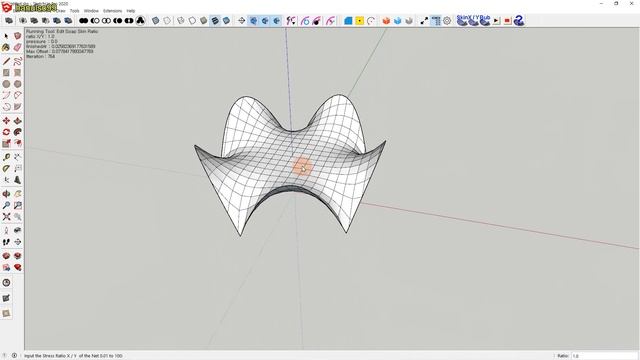
Task: Select the Tape Measure tool
Action: tap(6, 157)
